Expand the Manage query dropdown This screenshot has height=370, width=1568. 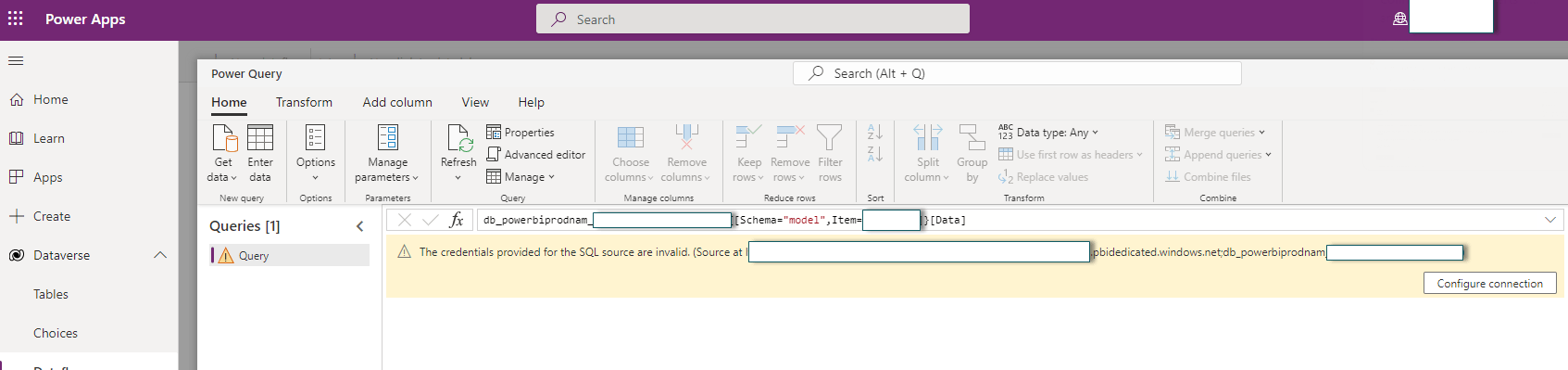[x=521, y=177]
